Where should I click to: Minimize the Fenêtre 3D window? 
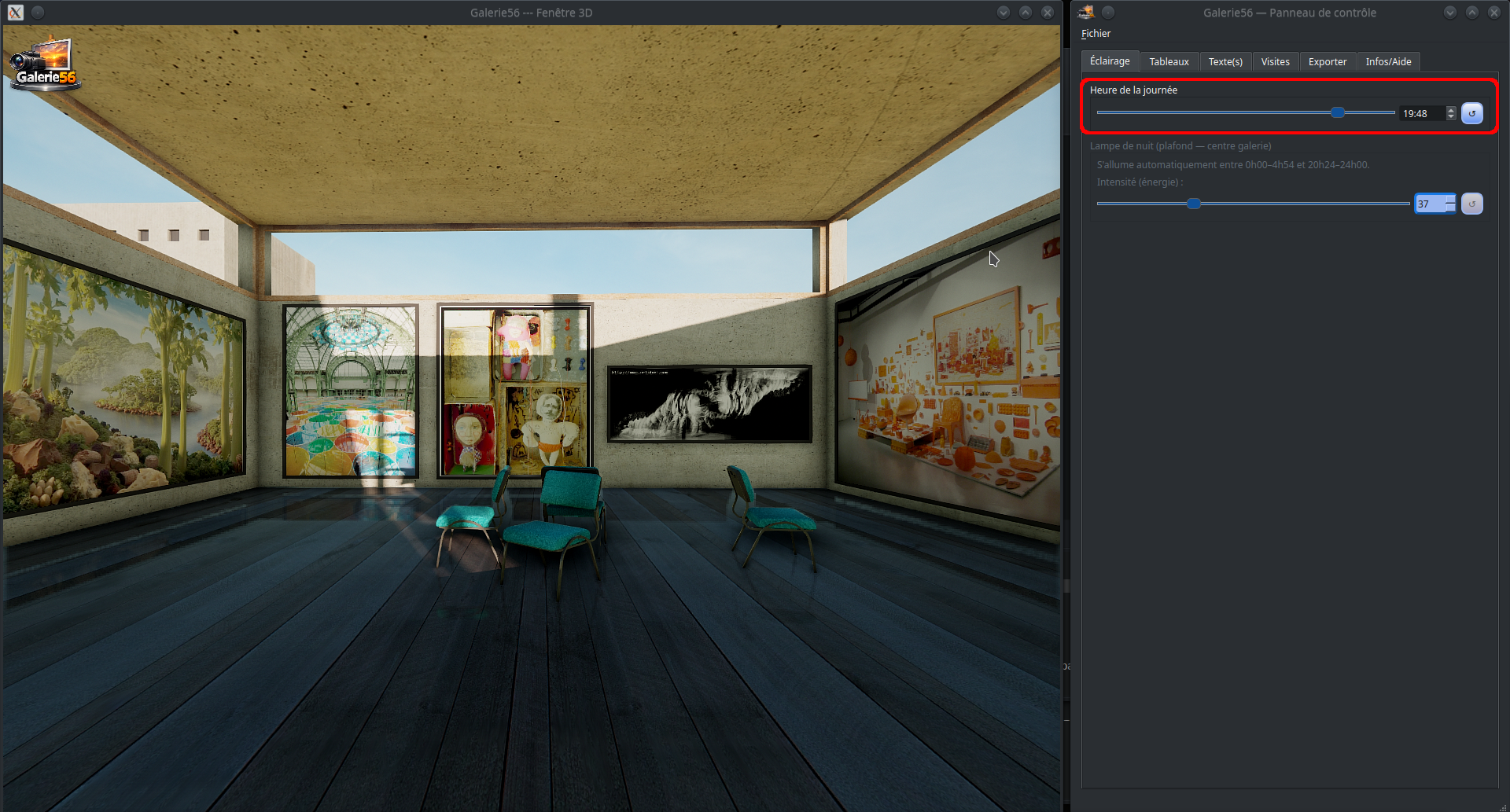pos(1004,13)
